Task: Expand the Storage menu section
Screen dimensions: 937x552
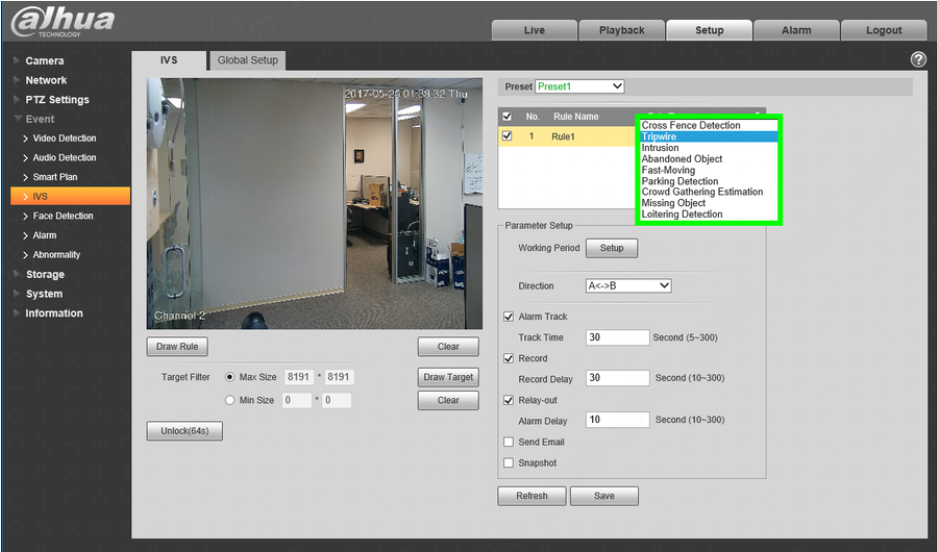Action: [45, 274]
